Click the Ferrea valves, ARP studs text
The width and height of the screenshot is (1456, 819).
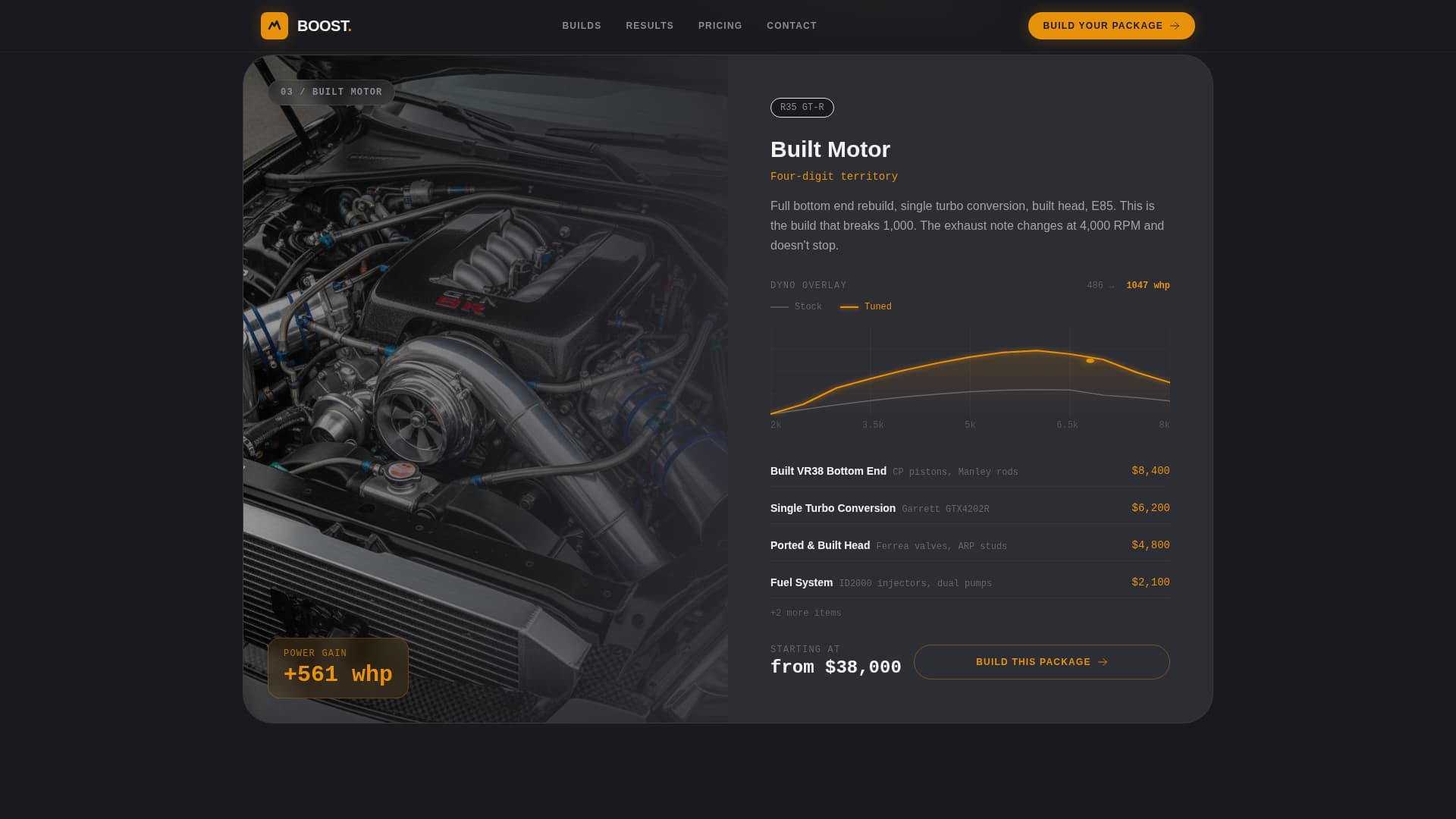click(x=942, y=547)
